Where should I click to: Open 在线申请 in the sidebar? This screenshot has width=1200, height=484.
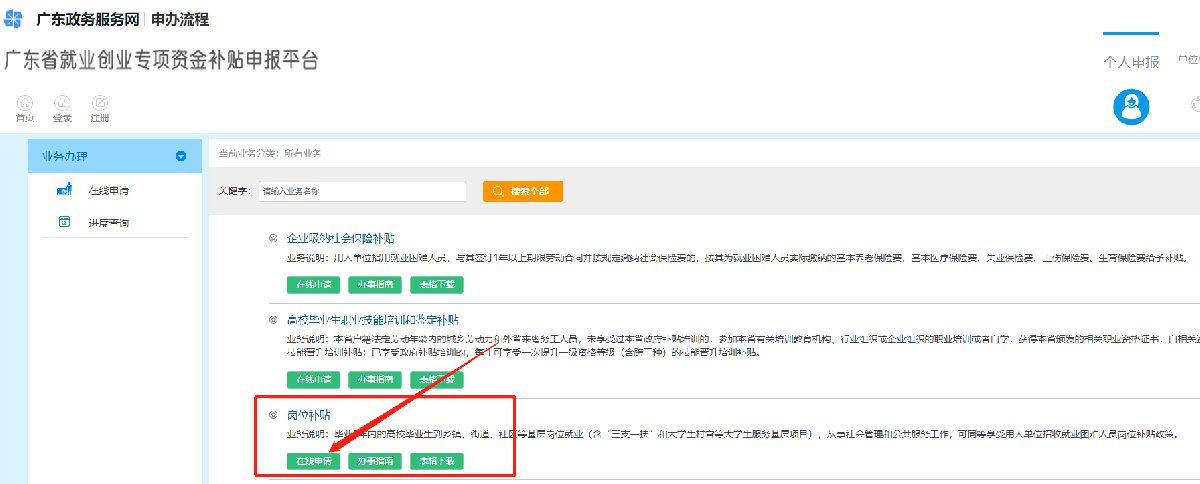pos(108,190)
